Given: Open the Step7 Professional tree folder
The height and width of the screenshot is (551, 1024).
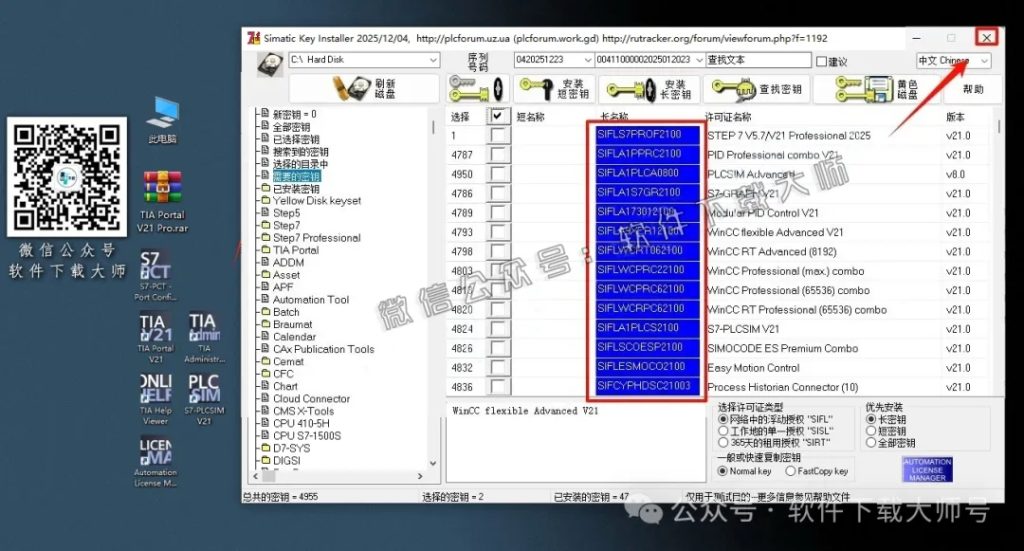Looking at the screenshot, I should coord(317,238).
